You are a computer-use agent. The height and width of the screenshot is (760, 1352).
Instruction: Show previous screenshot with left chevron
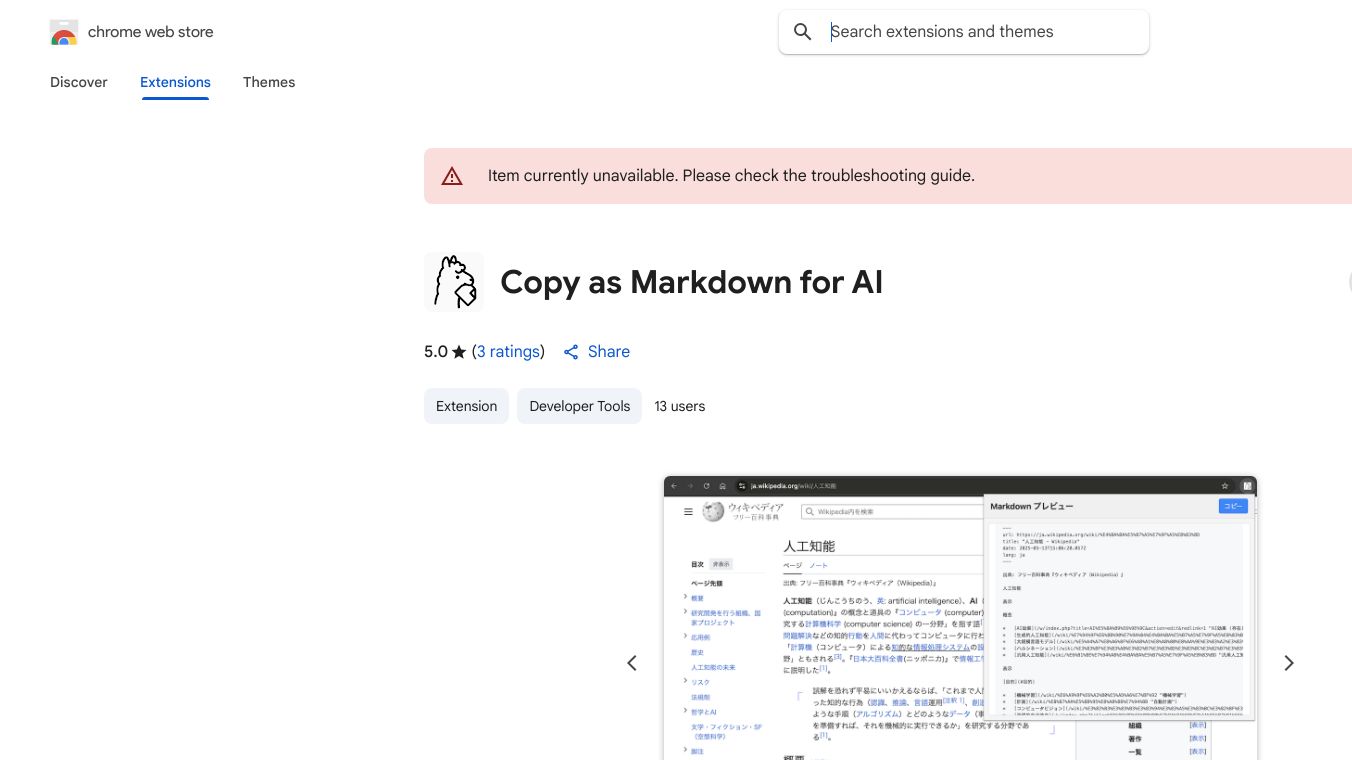pos(632,663)
